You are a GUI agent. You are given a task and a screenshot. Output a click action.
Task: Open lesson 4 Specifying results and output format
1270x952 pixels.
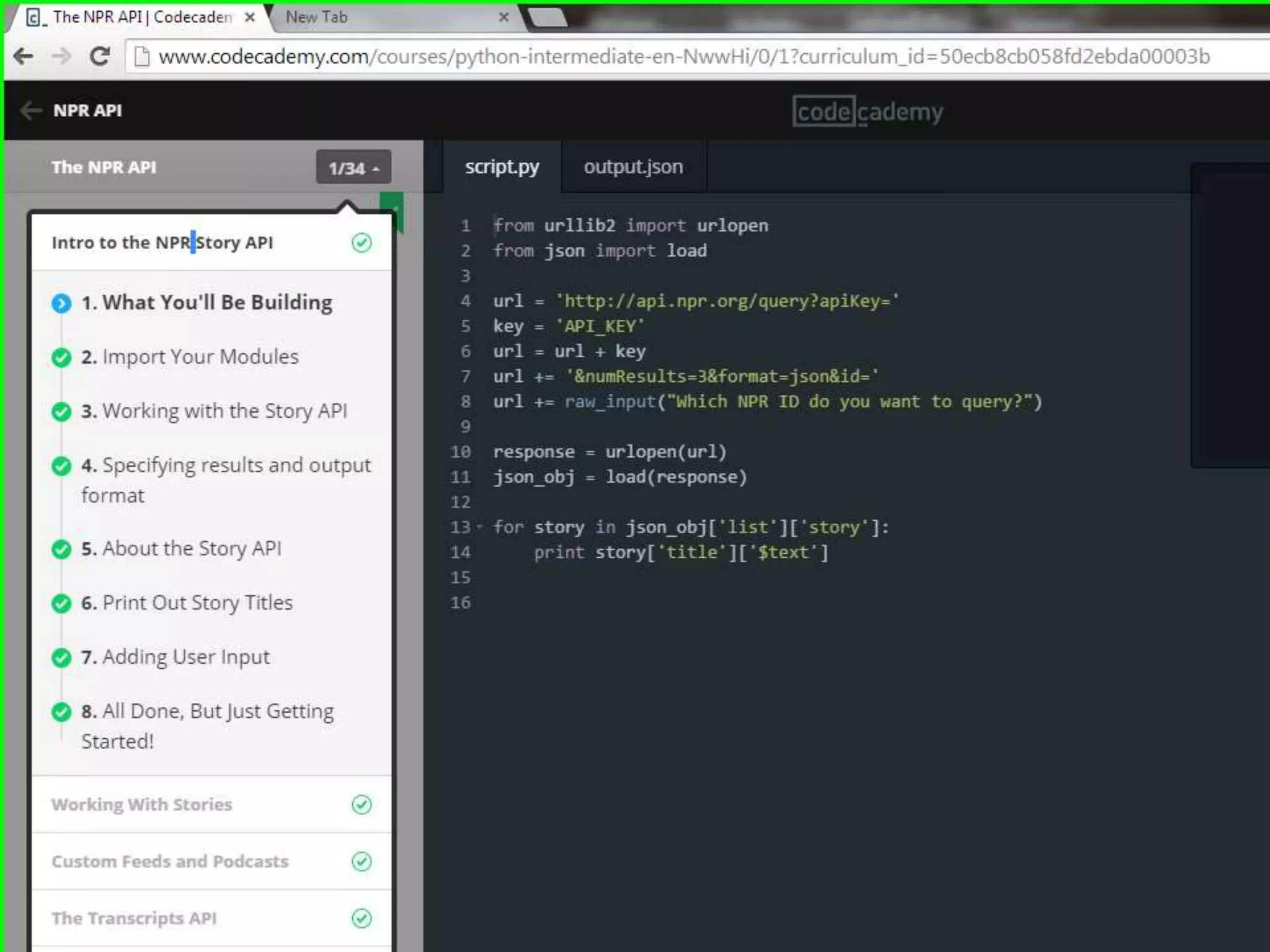pyautogui.click(x=226, y=480)
